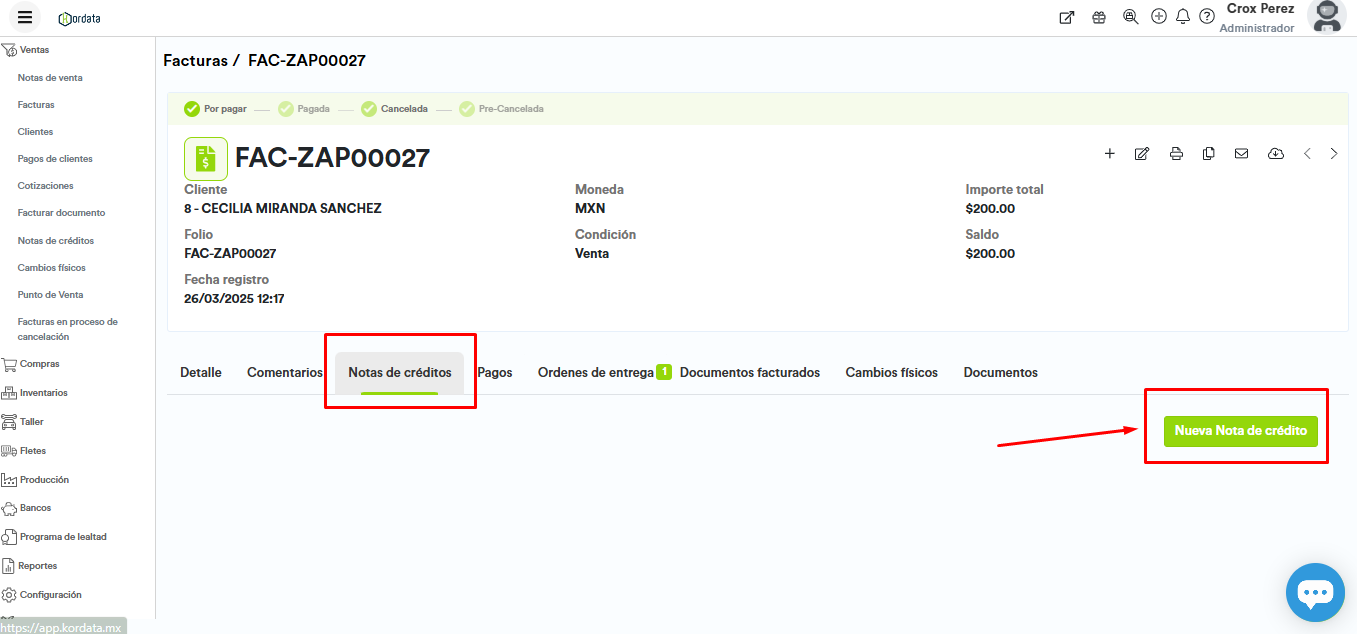Select the 'Por pagar' status step
Screen dimensions: 1357x634
coord(215,109)
